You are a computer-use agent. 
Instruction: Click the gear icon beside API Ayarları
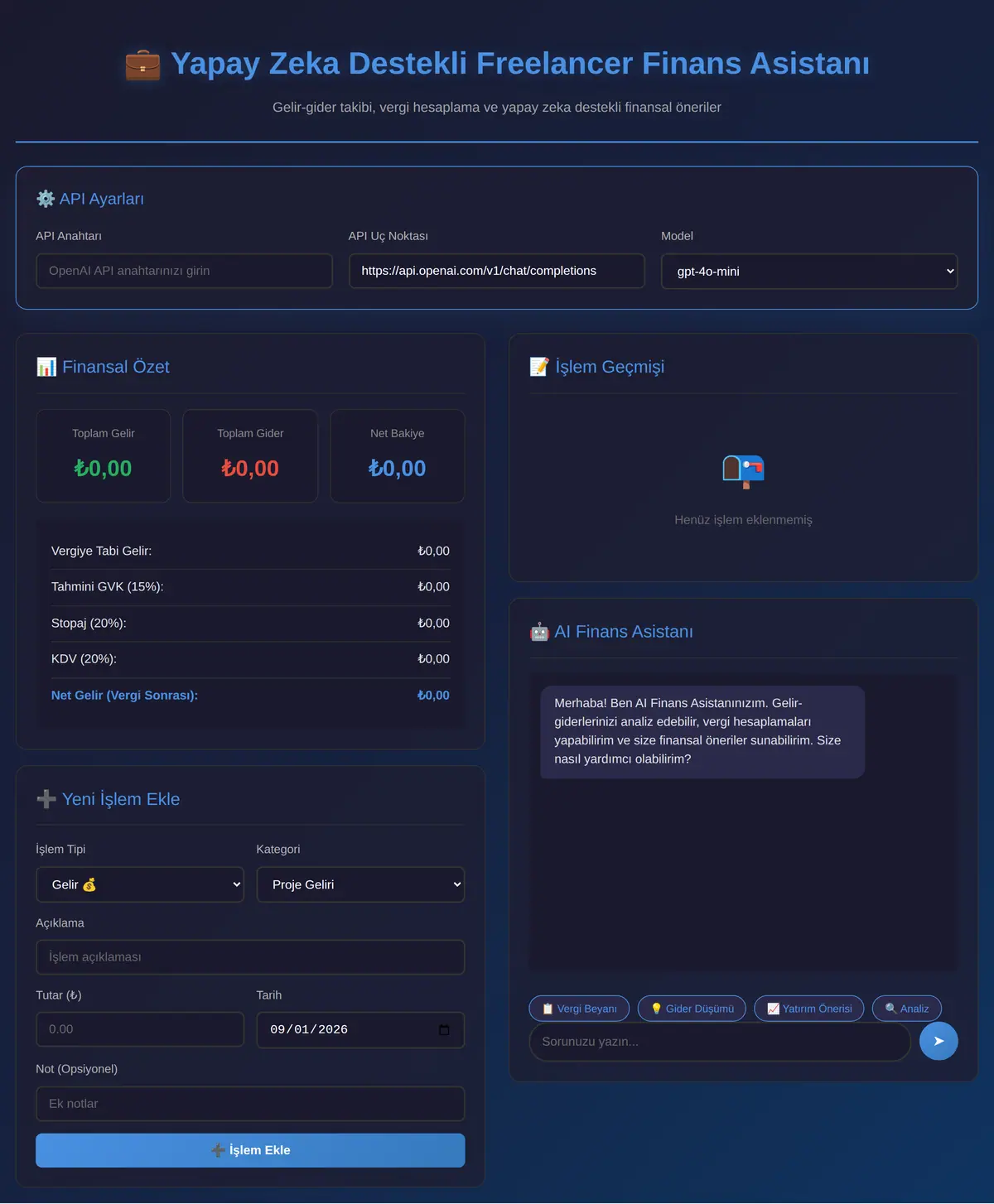pyautogui.click(x=46, y=199)
